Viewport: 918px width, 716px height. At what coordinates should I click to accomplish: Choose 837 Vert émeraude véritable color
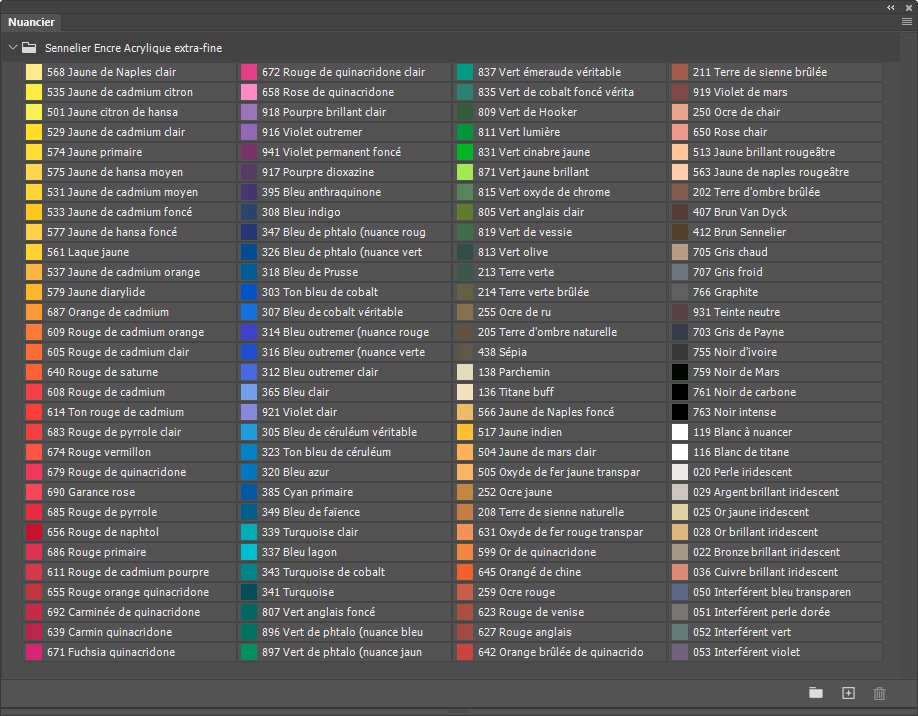(560, 72)
